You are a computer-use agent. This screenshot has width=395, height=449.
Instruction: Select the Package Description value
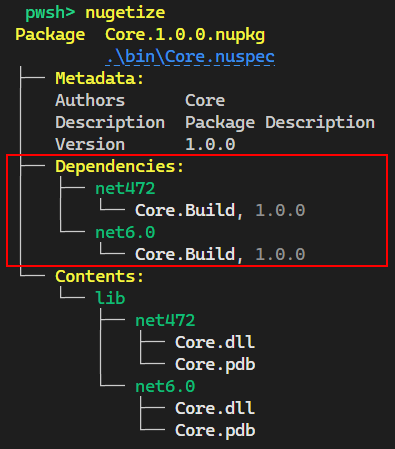[280, 123]
